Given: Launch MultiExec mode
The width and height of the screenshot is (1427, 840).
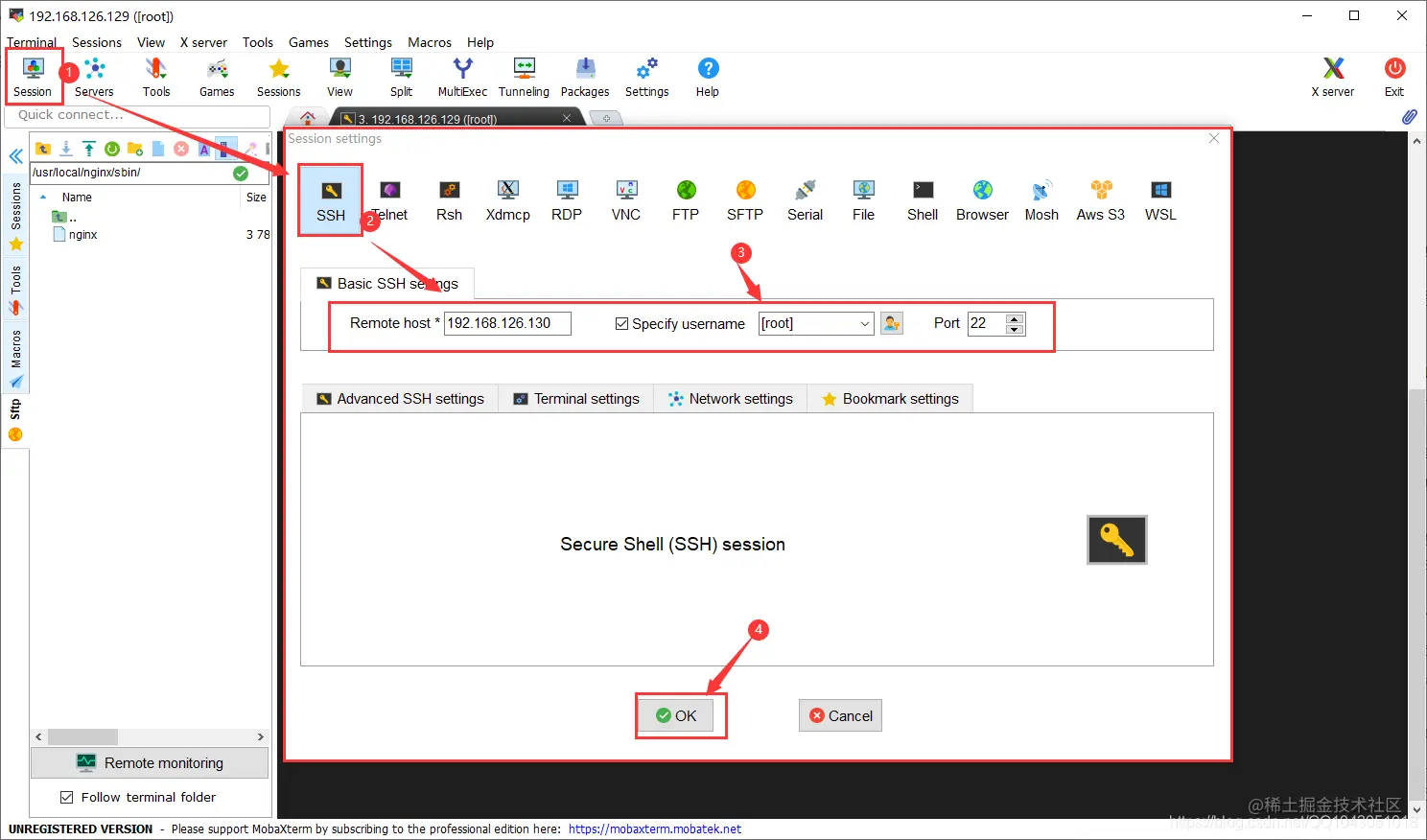Looking at the screenshot, I should (x=462, y=77).
